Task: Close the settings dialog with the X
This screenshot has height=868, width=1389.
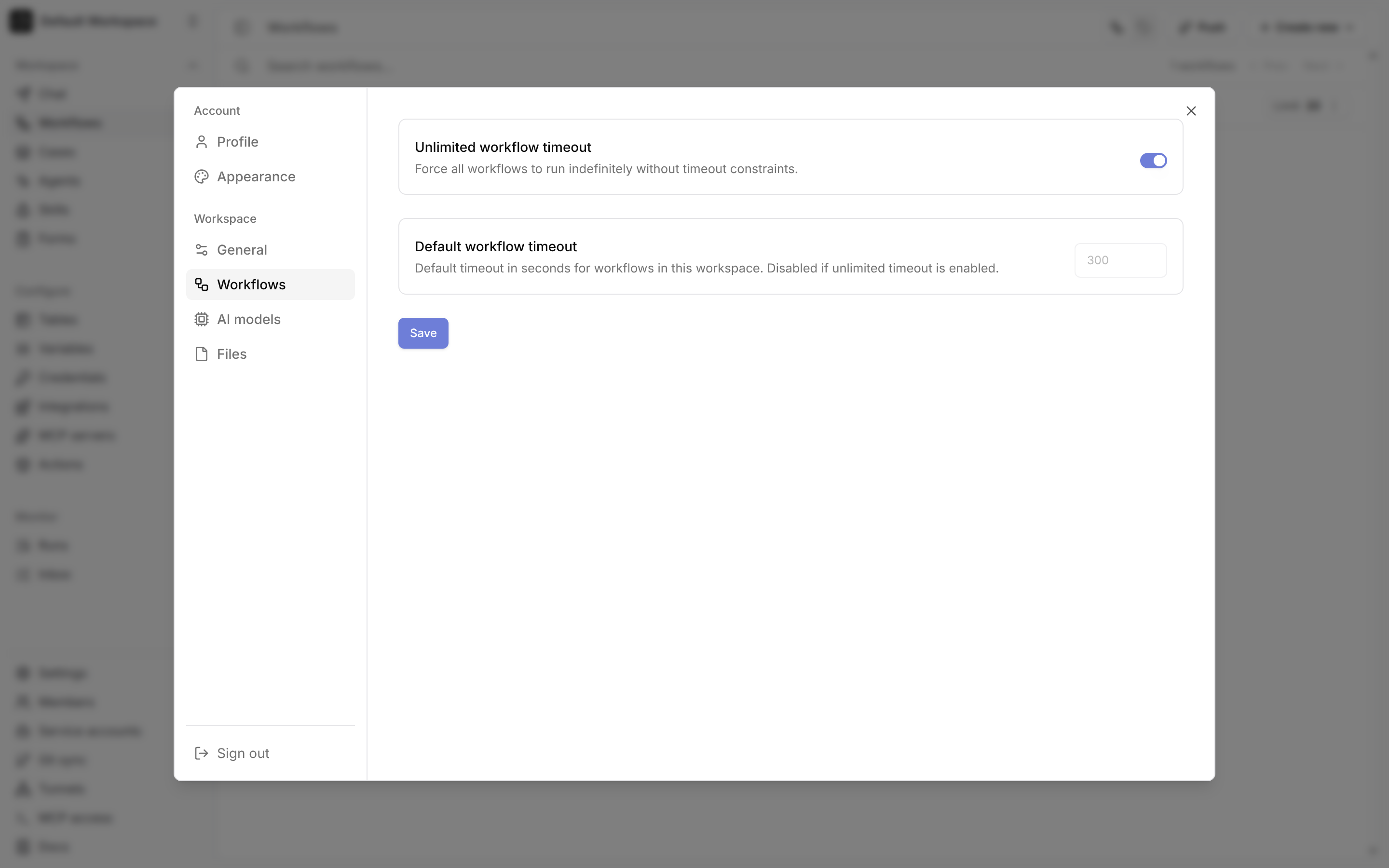Action: point(1191,111)
